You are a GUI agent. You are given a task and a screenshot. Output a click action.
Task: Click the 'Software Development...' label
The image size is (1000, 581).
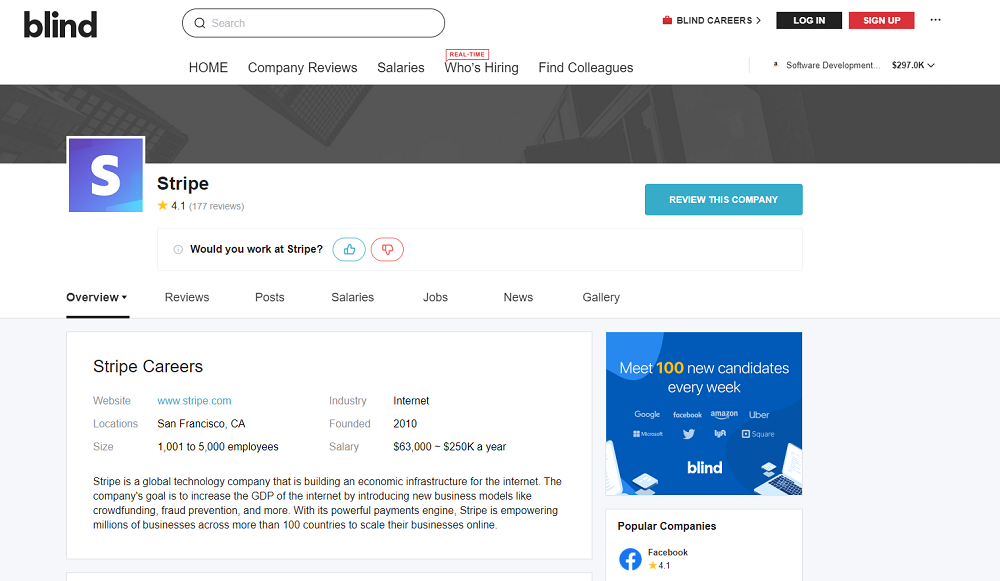pos(833,65)
